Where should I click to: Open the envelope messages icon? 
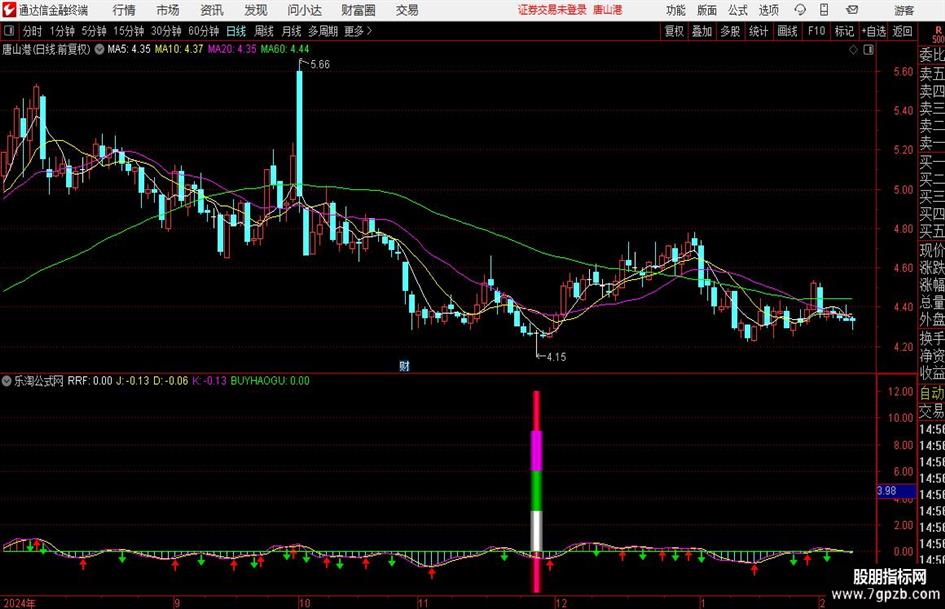(x=852, y=10)
